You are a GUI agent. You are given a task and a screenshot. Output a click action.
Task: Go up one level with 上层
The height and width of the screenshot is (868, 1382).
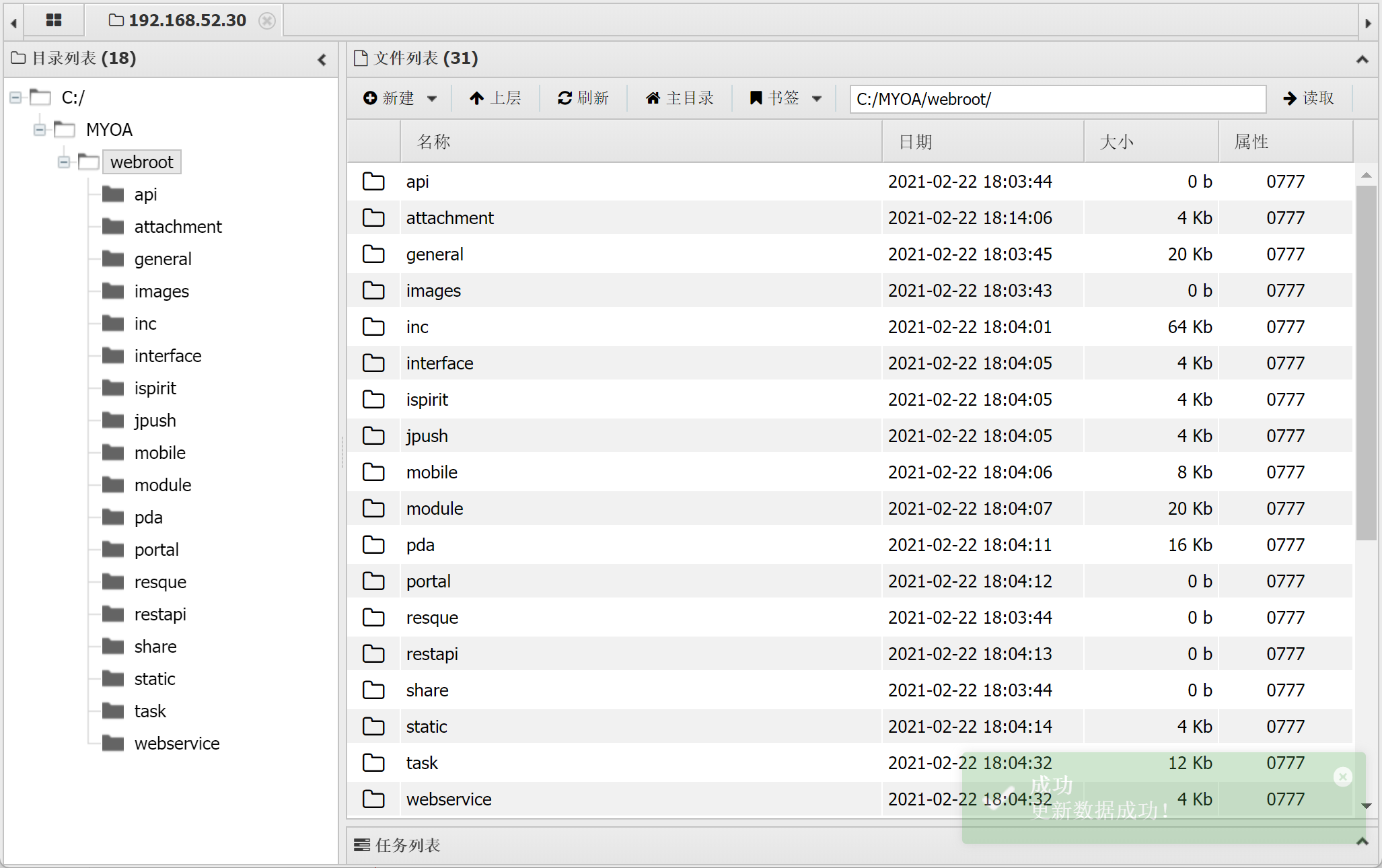pos(495,98)
